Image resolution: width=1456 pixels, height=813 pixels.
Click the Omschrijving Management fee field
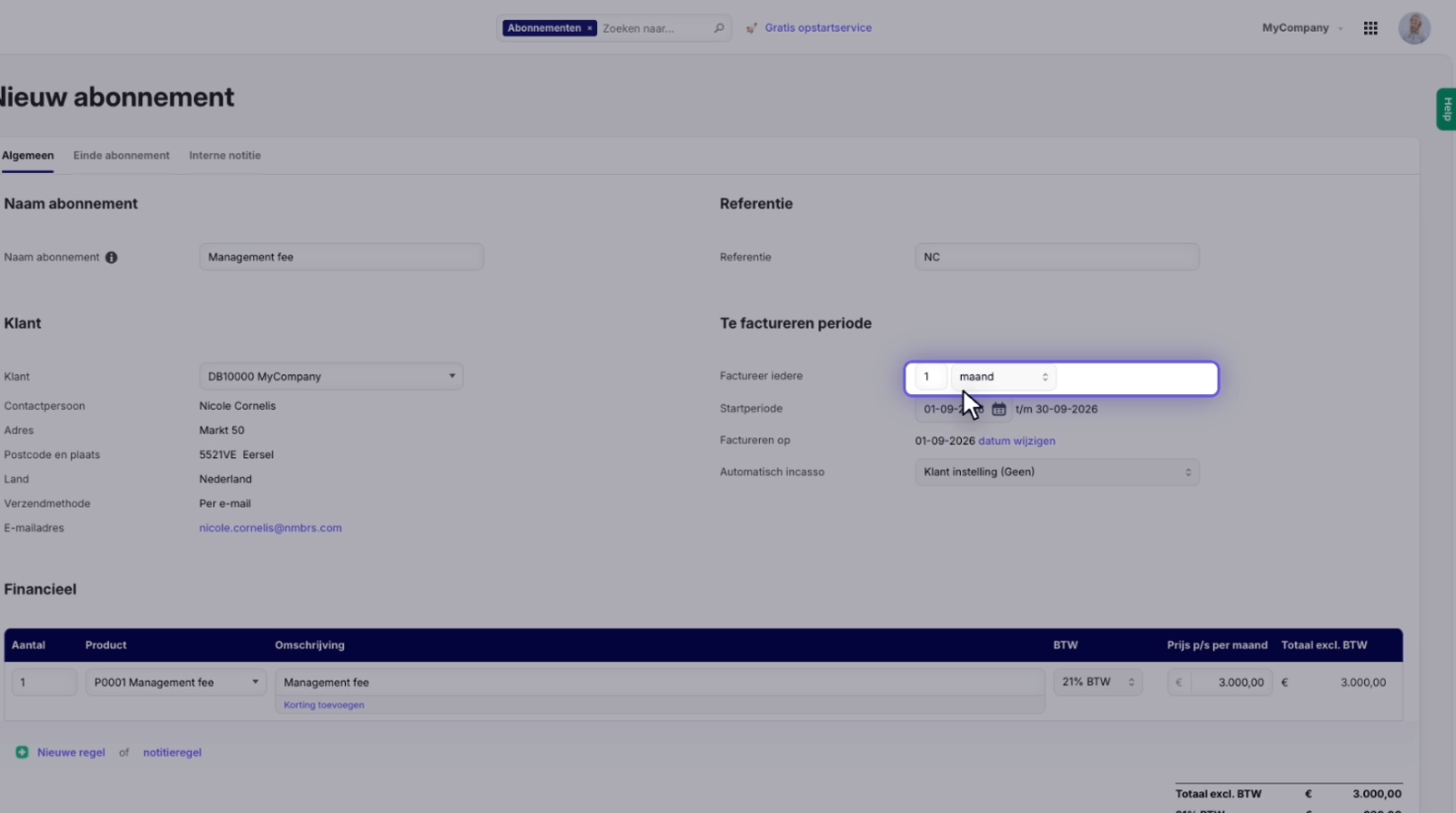click(x=660, y=682)
